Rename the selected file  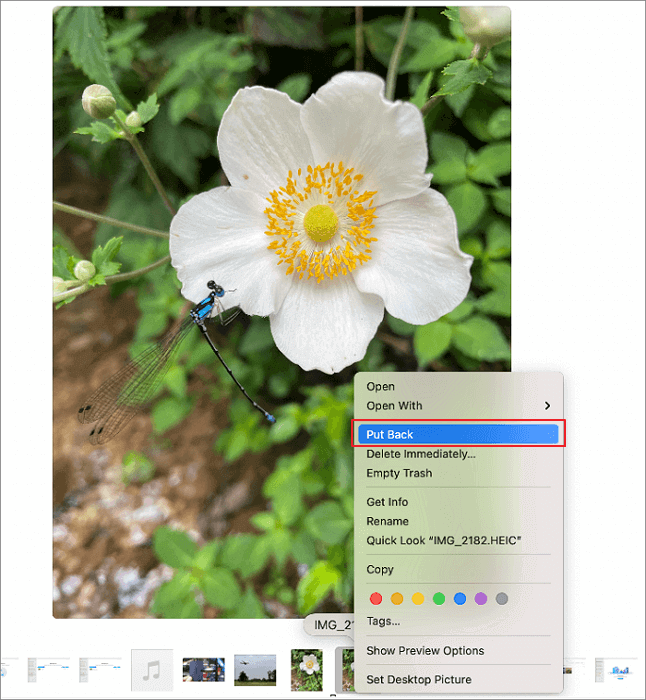coord(387,521)
